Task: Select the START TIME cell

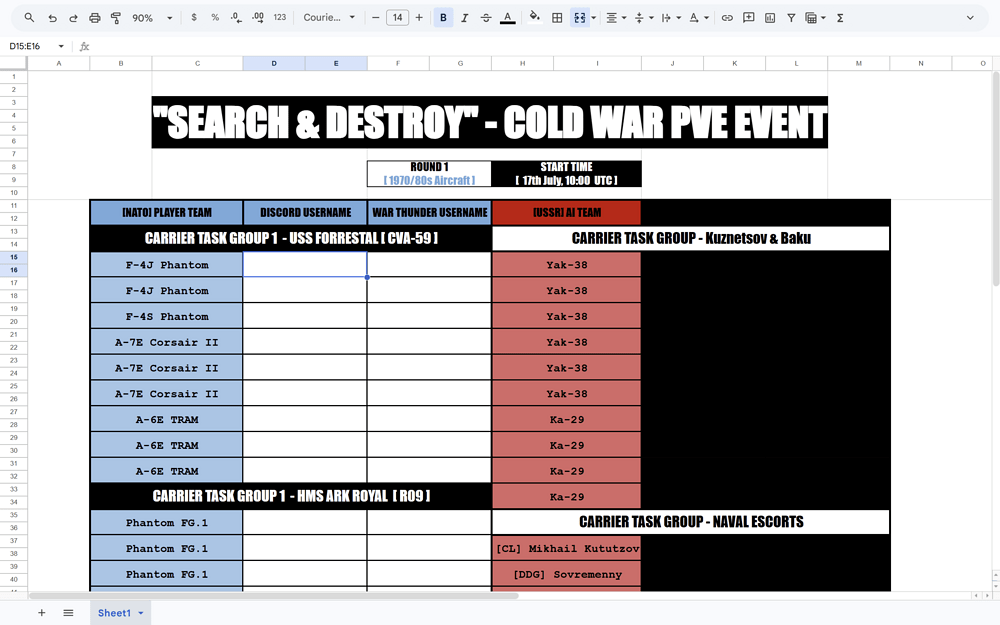Action: click(x=566, y=173)
